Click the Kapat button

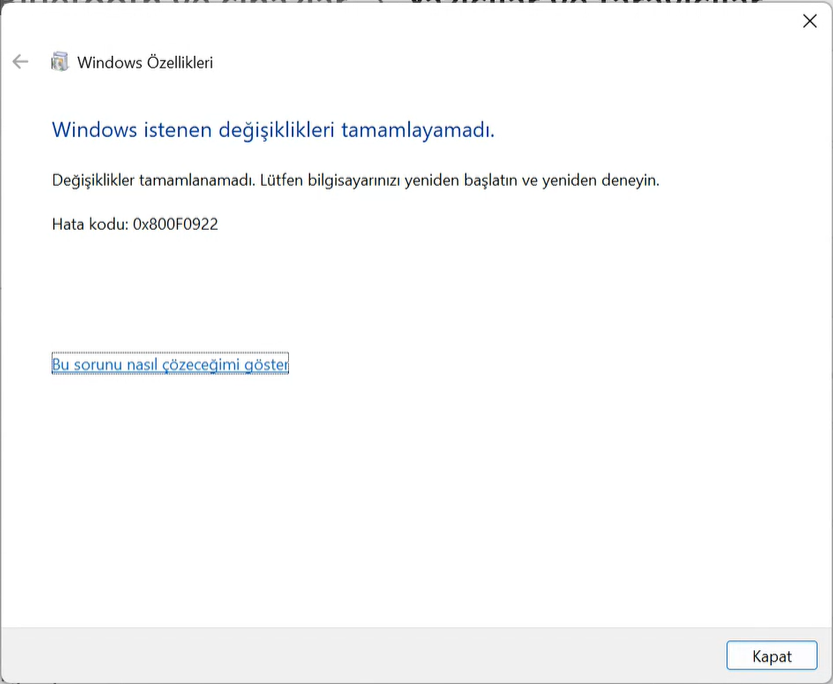click(771, 656)
